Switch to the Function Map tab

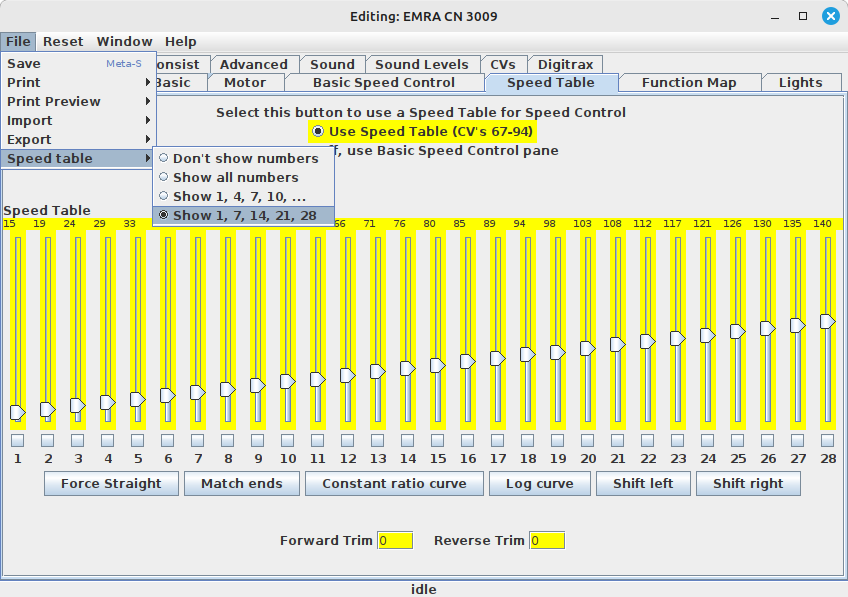click(688, 83)
